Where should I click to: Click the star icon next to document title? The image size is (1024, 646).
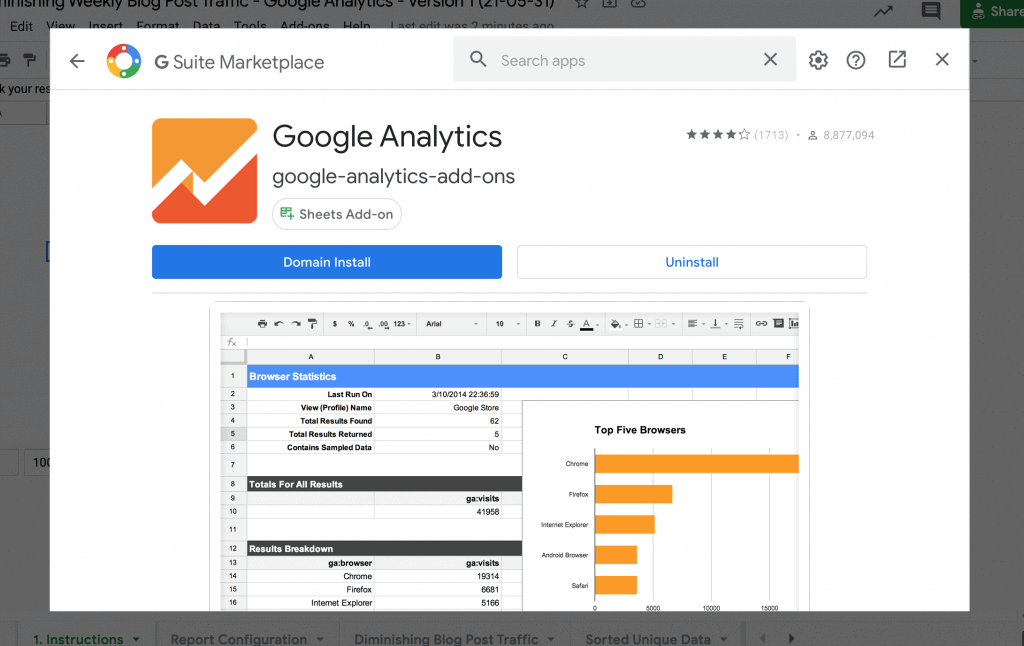(581, 3)
